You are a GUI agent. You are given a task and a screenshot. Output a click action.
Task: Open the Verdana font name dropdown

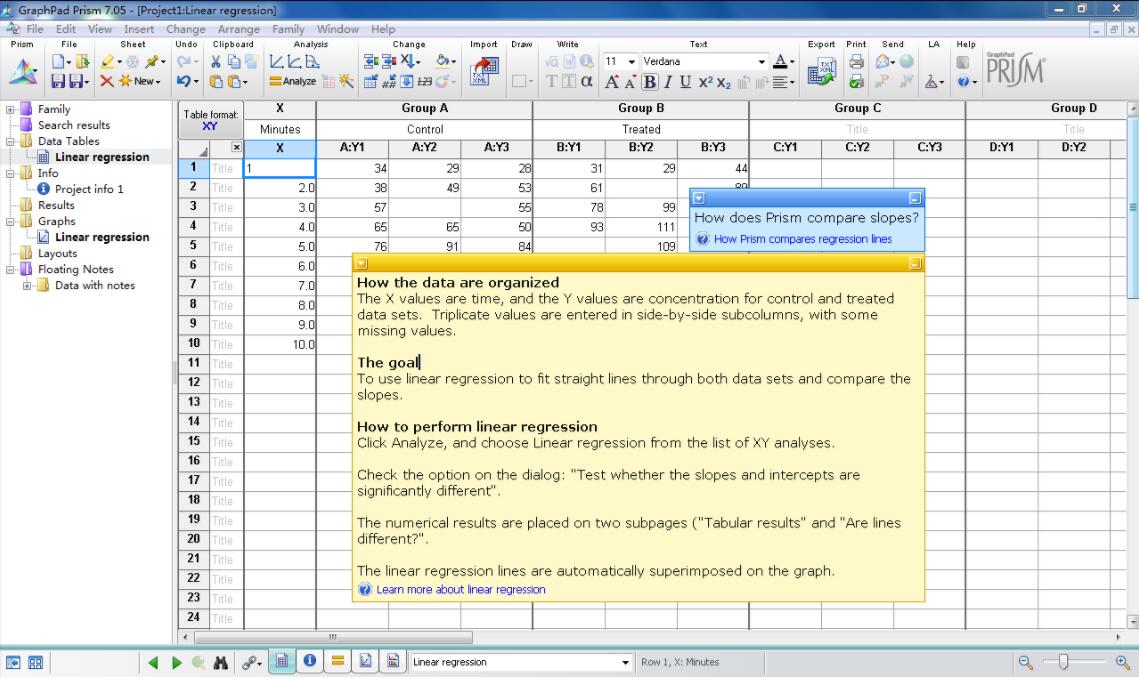(x=761, y=62)
